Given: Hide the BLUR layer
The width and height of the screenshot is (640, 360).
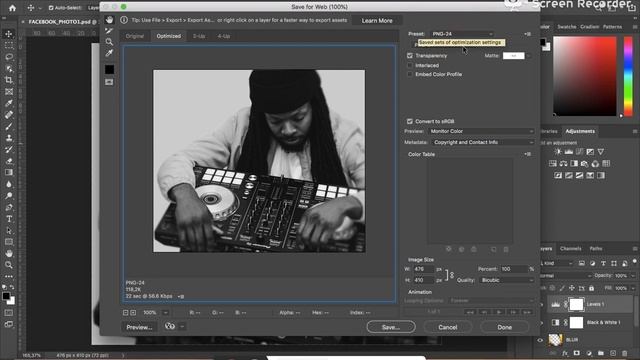Looking at the screenshot, I should (540, 340).
